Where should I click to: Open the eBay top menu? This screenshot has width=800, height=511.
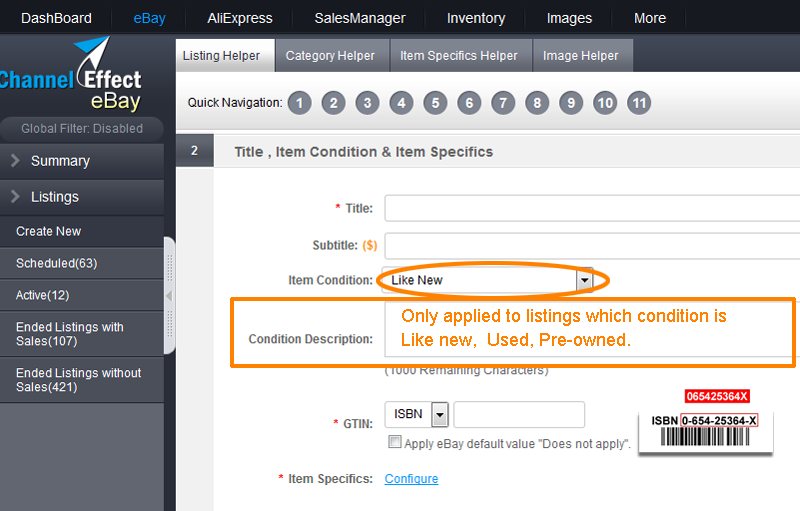[x=149, y=18]
